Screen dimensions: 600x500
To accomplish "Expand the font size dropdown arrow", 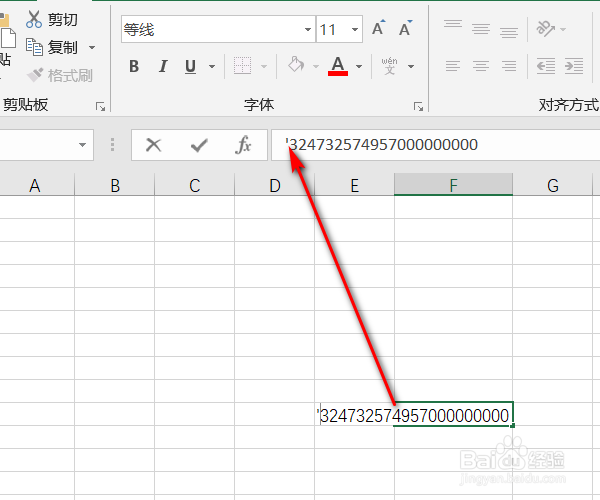I will [x=355, y=29].
